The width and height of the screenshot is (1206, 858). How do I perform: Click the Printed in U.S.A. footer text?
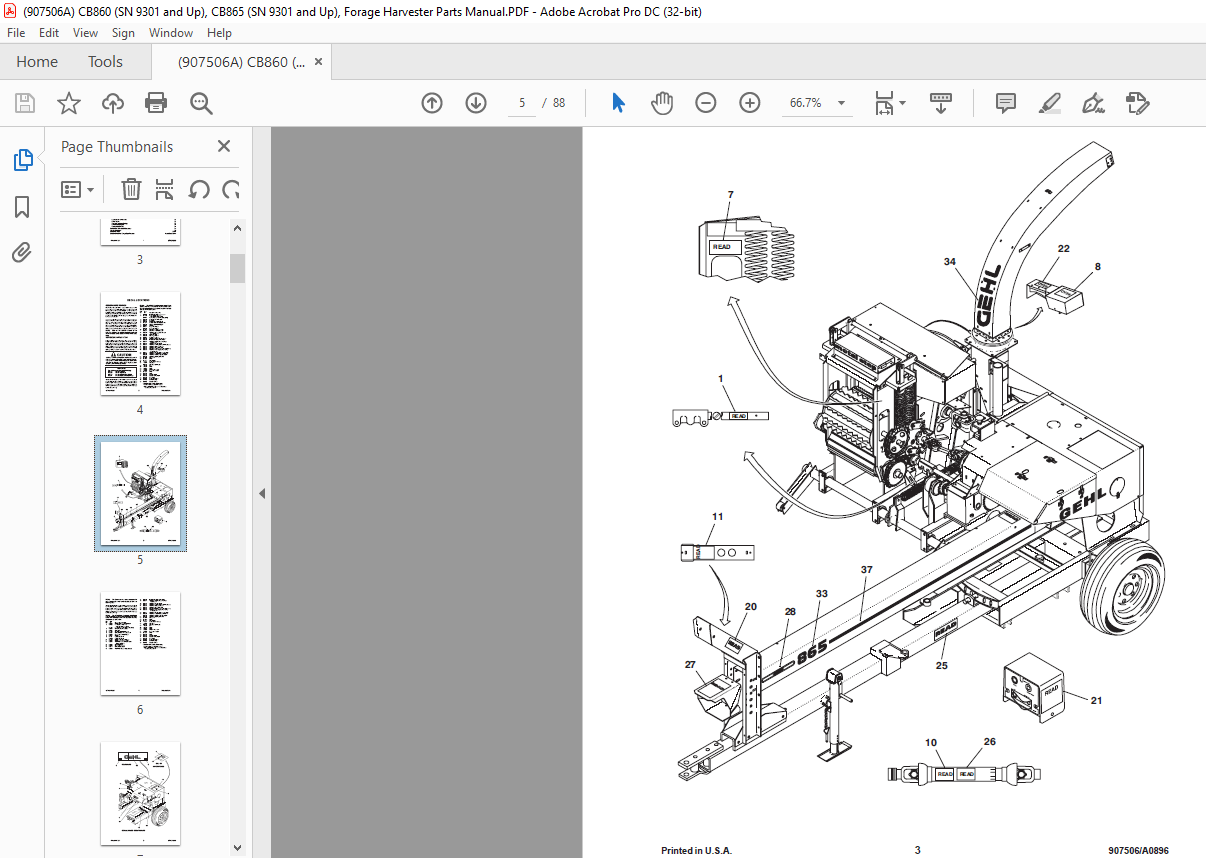pyautogui.click(x=696, y=850)
